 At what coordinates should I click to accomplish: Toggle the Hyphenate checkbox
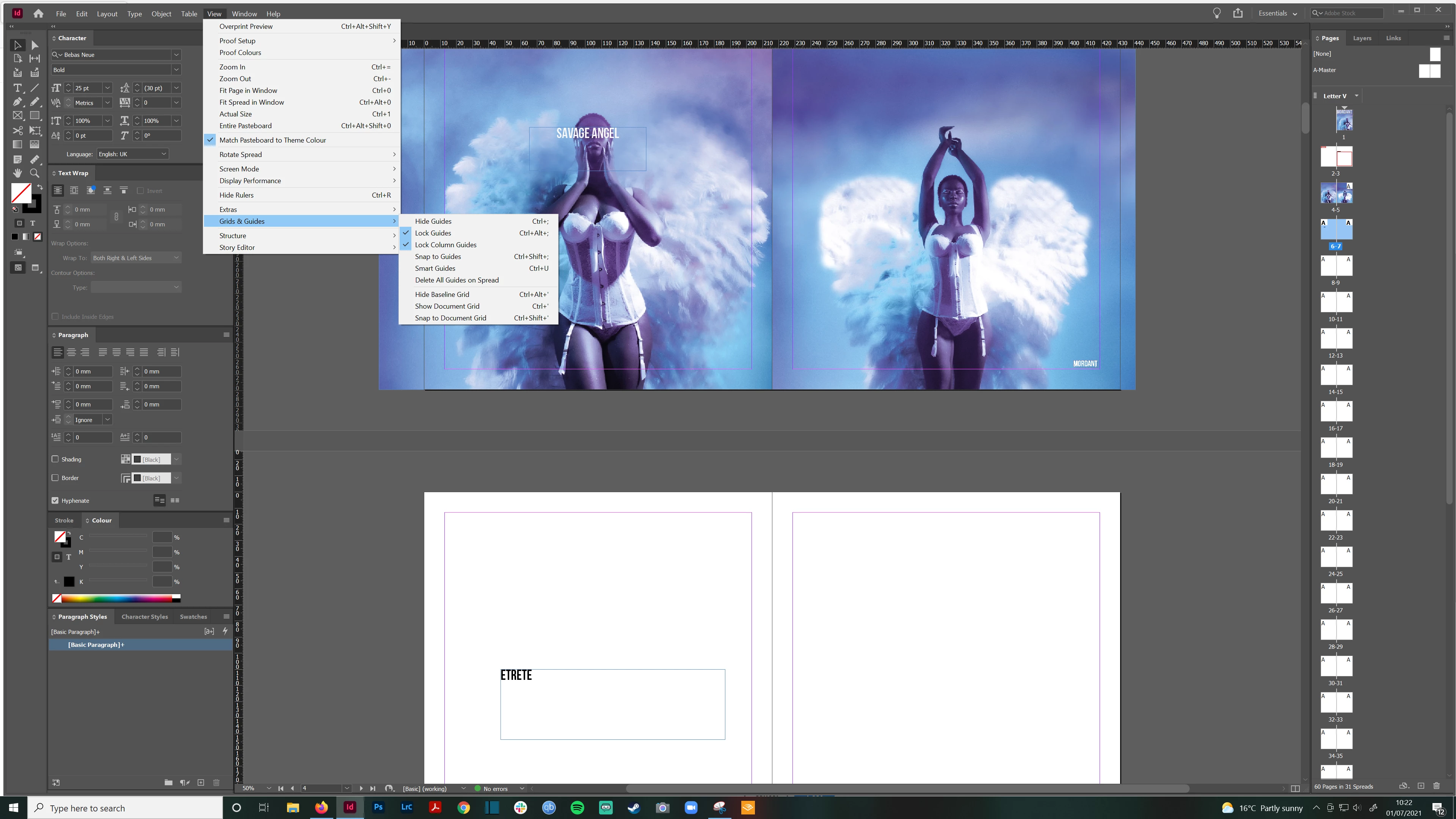pyautogui.click(x=55, y=500)
